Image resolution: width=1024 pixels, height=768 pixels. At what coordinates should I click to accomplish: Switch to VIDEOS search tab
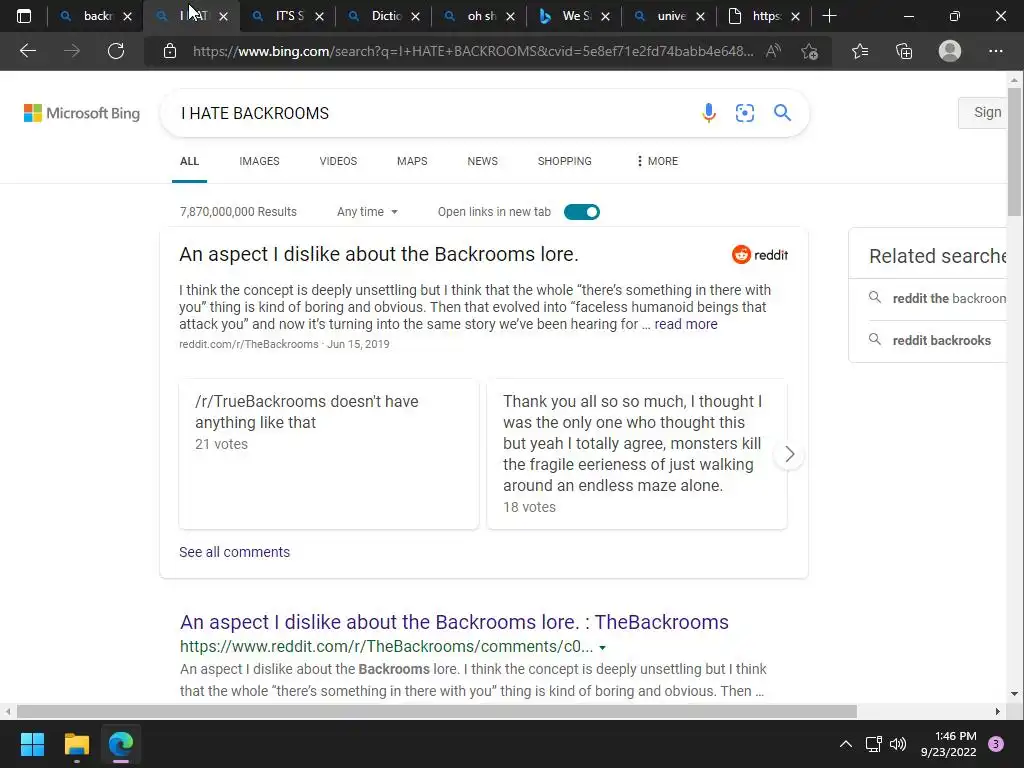pos(338,161)
